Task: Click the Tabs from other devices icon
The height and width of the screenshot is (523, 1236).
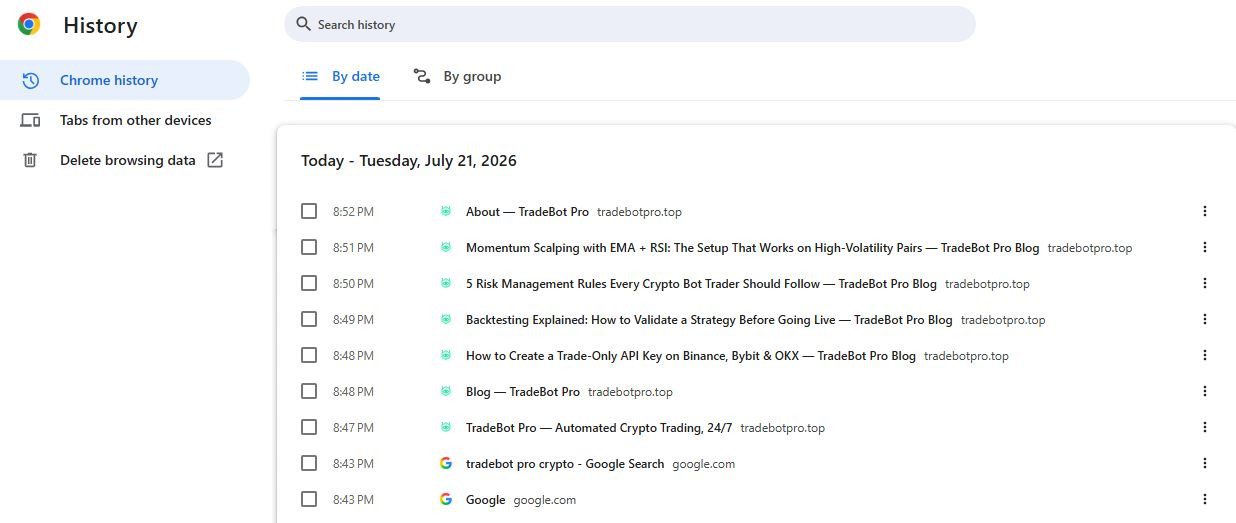Action: [x=30, y=120]
